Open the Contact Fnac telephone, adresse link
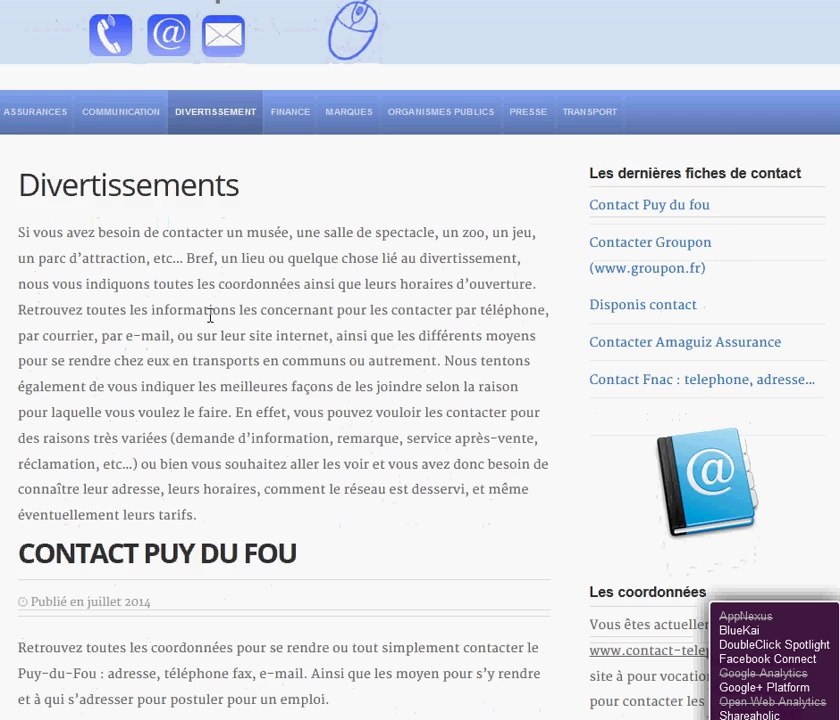Viewport: 840px width, 720px height. coord(702,380)
